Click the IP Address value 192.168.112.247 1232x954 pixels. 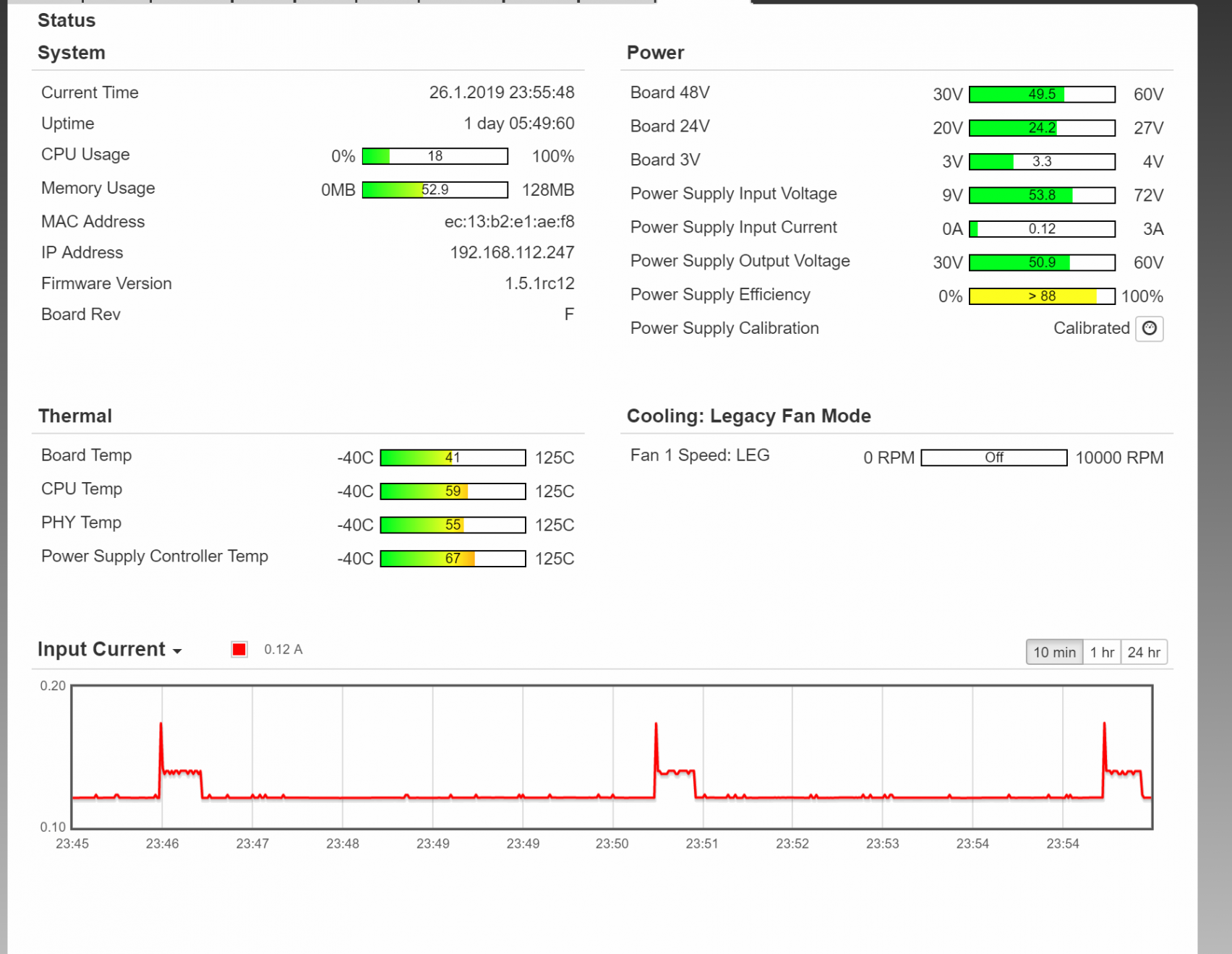(x=512, y=253)
